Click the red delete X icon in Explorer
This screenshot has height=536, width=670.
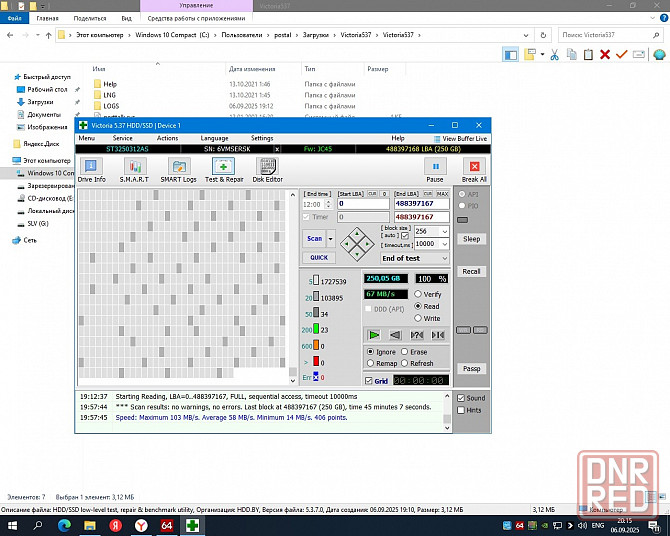[605, 55]
